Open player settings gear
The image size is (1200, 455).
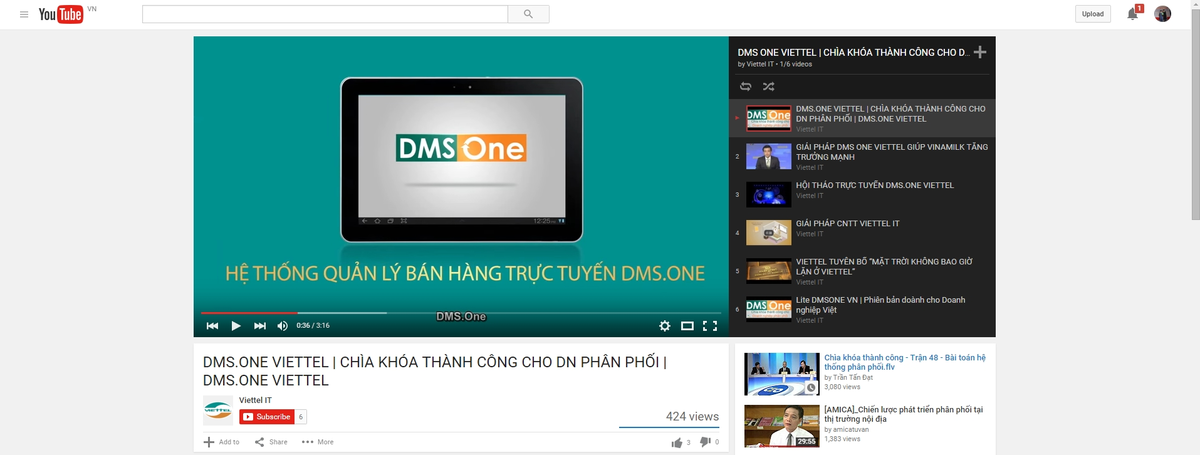665,325
